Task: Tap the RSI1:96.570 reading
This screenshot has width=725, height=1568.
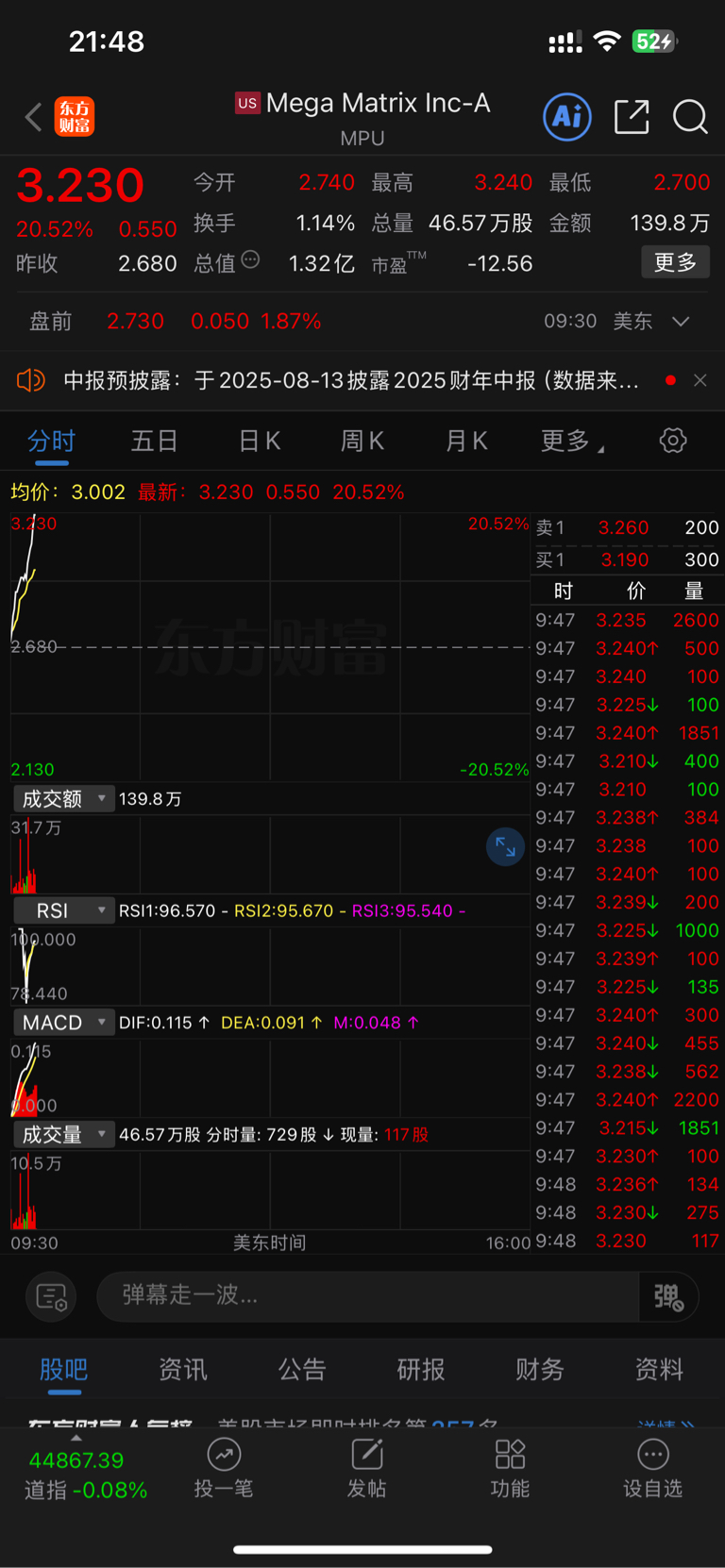Action: click(x=167, y=911)
